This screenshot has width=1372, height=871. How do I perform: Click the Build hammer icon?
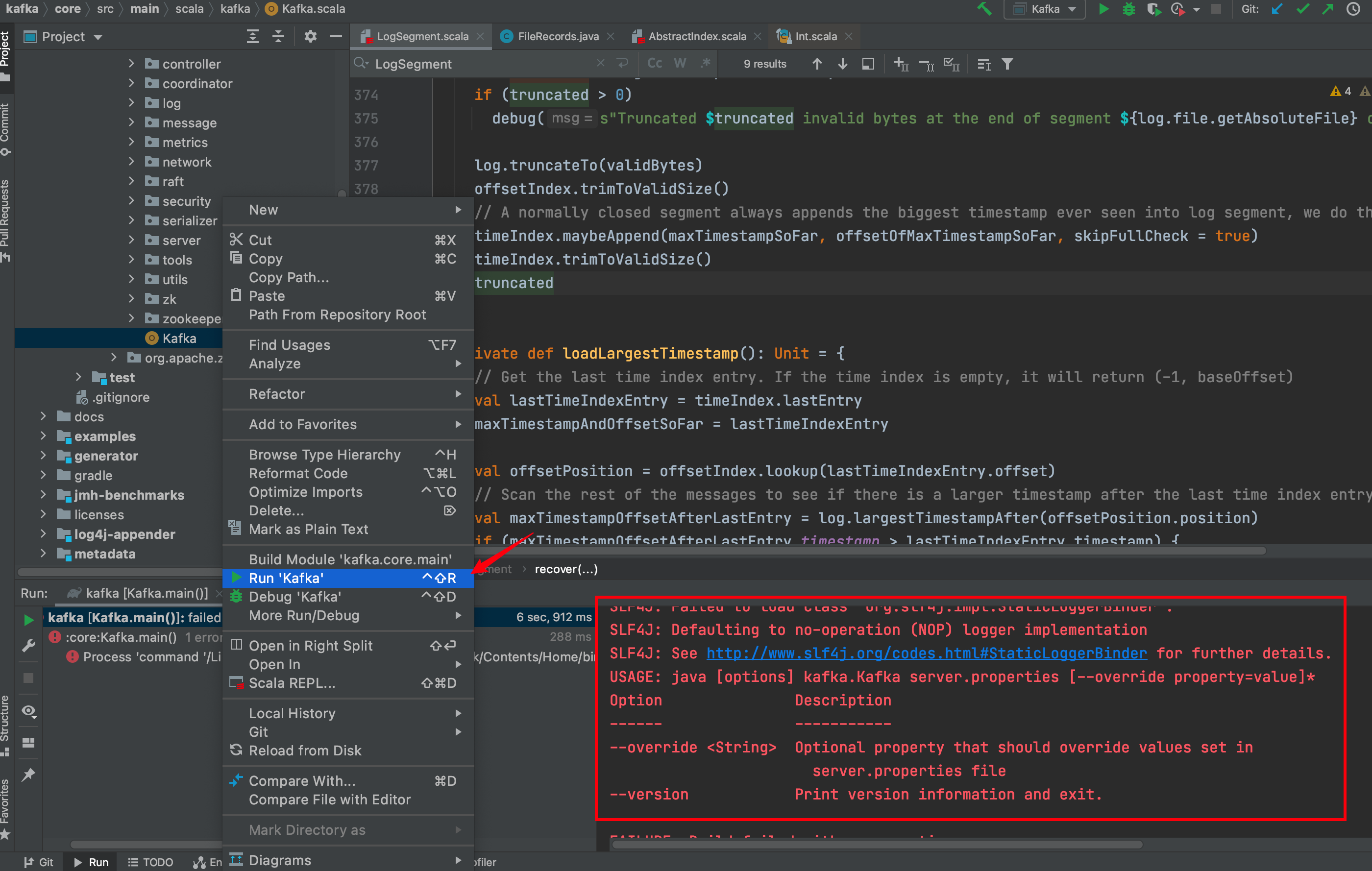point(984,9)
